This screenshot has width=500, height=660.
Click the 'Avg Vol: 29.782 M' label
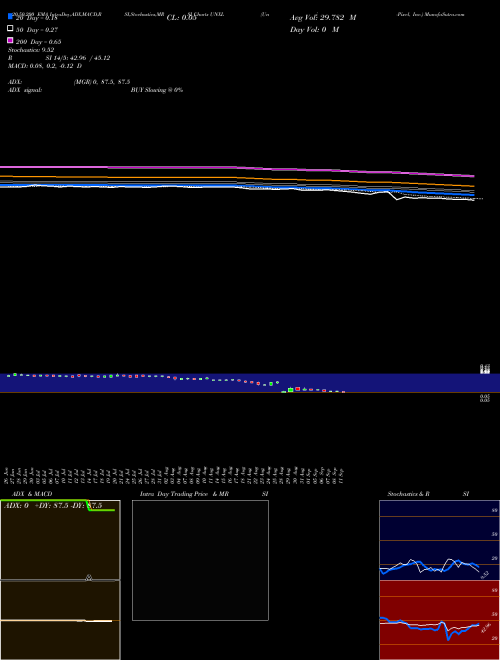click(323, 18)
